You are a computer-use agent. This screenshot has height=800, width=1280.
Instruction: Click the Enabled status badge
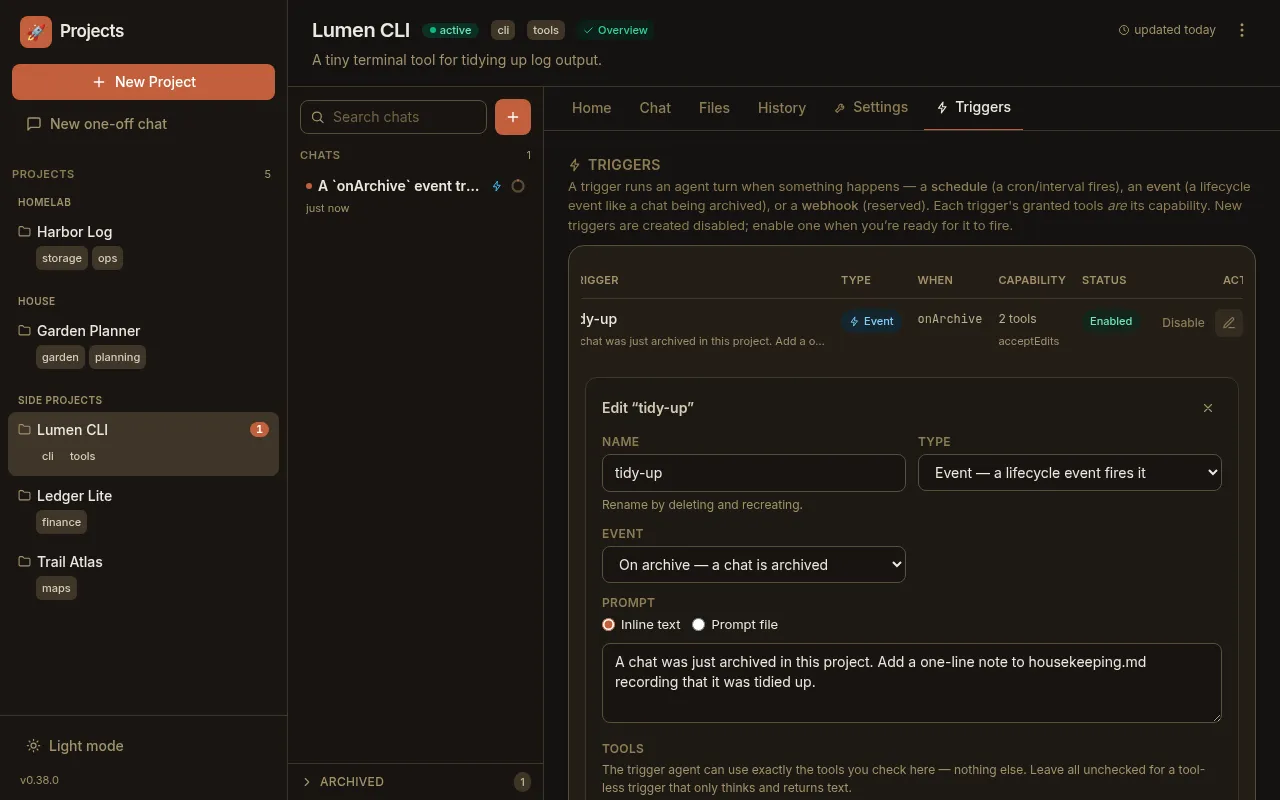[x=1111, y=321]
